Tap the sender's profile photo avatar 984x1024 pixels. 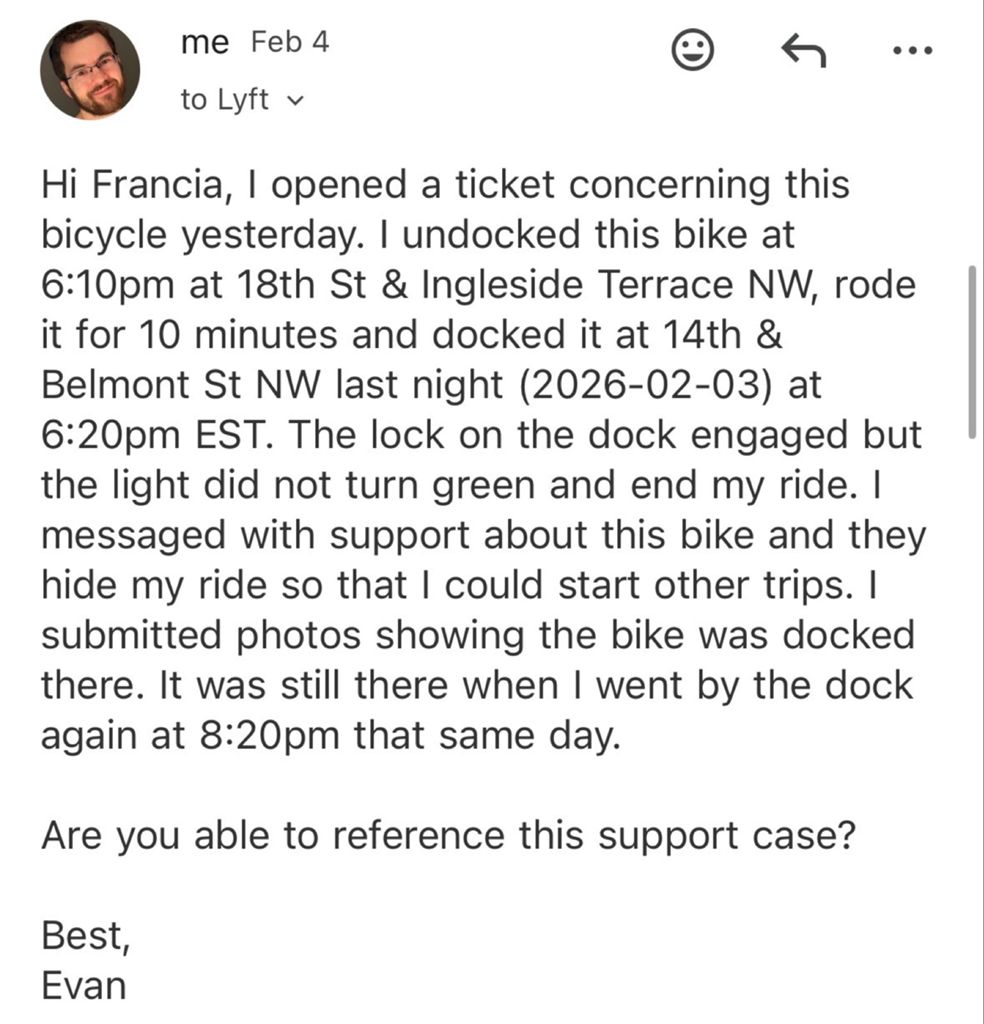pyautogui.click(x=90, y=70)
